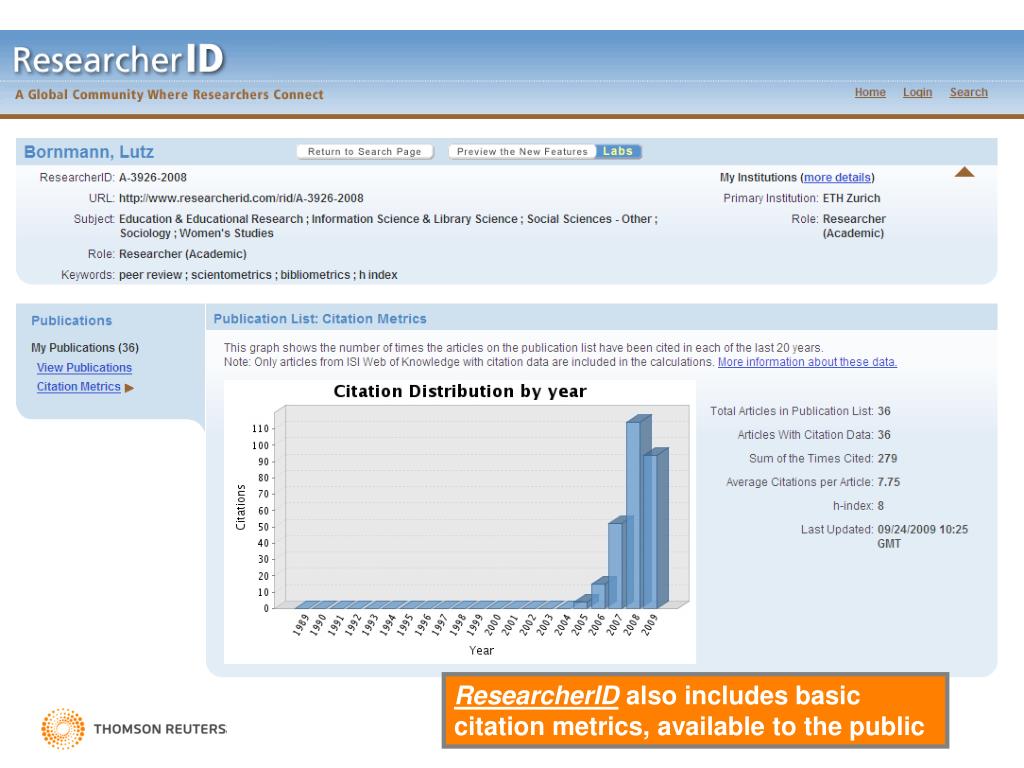The width and height of the screenshot is (1024, 768).
Task: Click the 2006 bar in citation chart
Action: click(600, 594)
